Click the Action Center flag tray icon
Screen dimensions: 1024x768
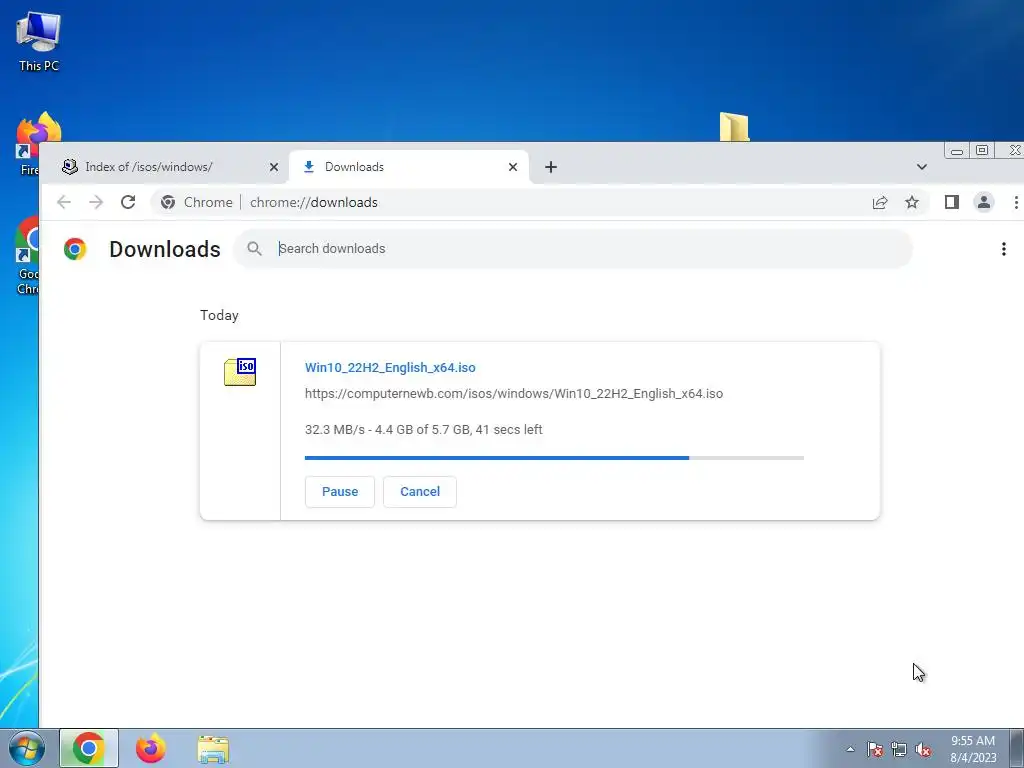pyautogui.click(x=875, y=749)
